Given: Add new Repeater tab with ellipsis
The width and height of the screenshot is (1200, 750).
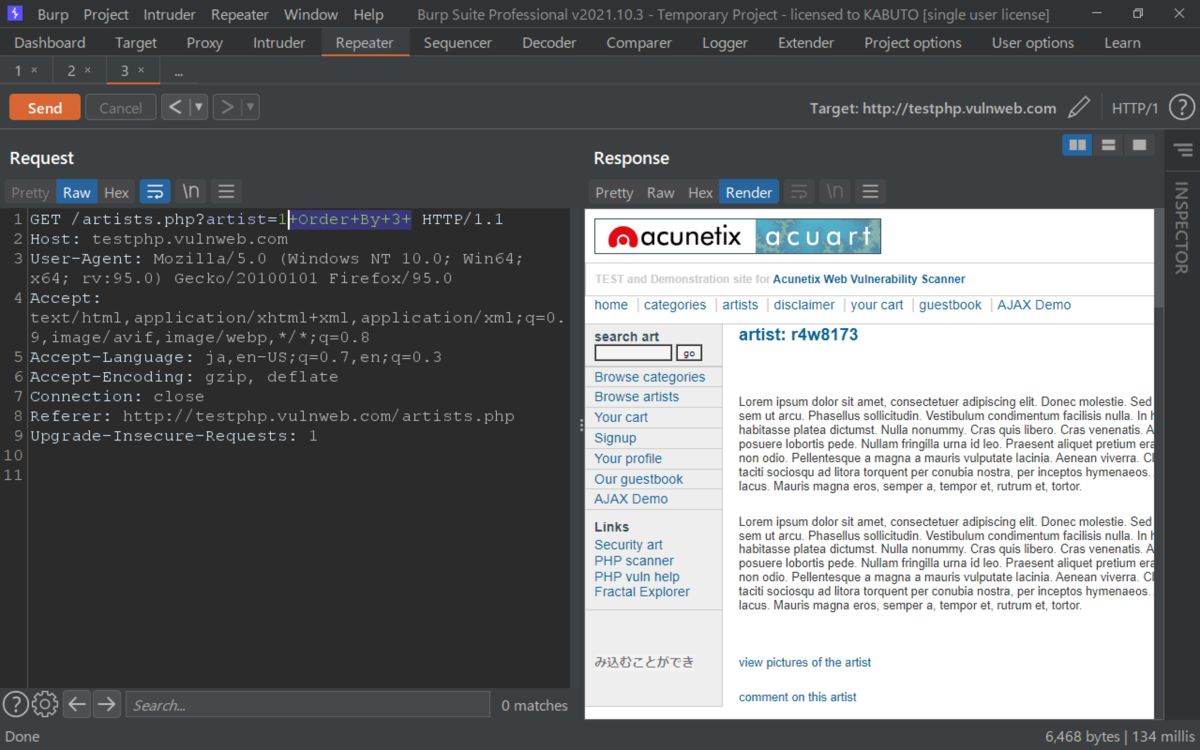Looking at the screenshot, I should [x=179, y=71].
